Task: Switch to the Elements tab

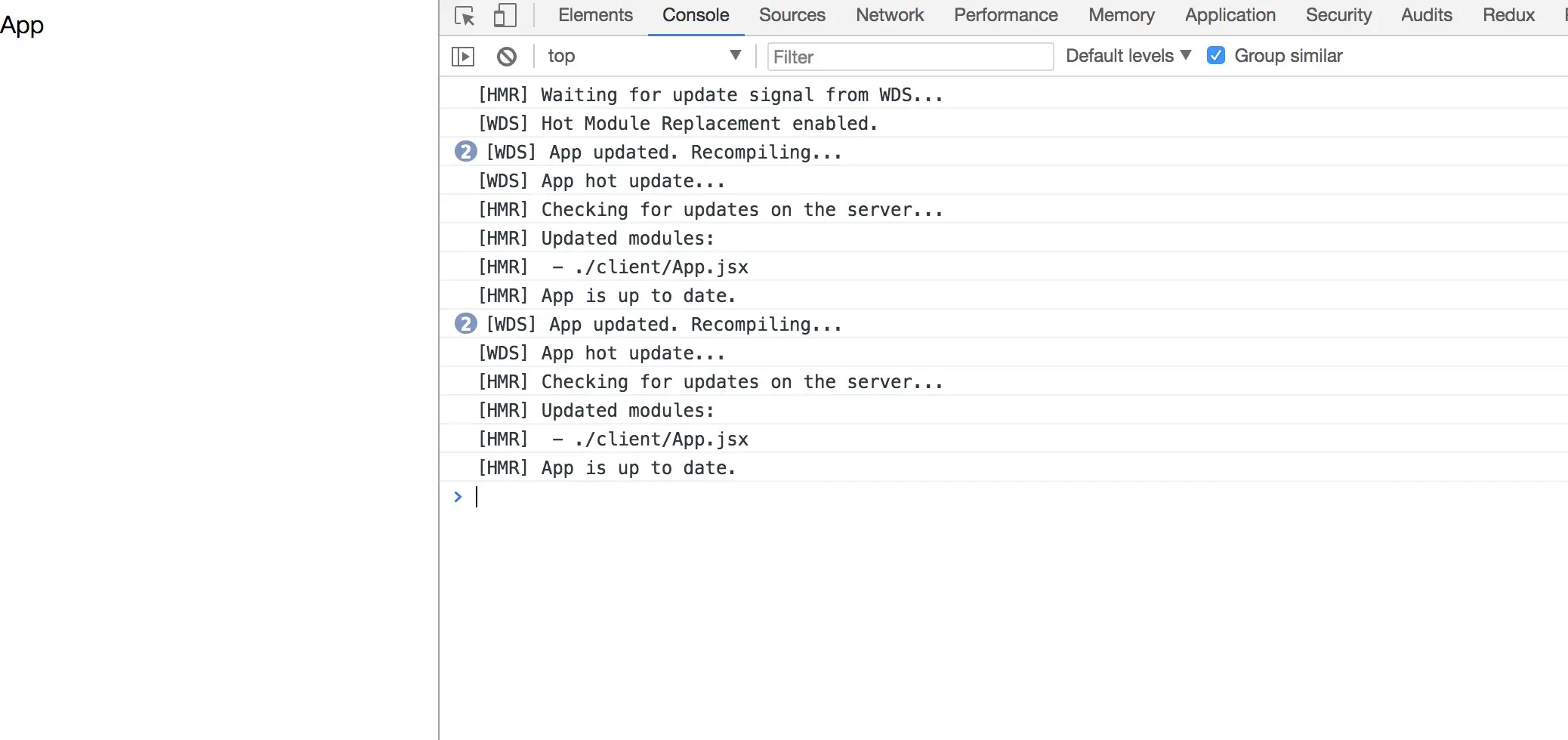Action: 595,15
